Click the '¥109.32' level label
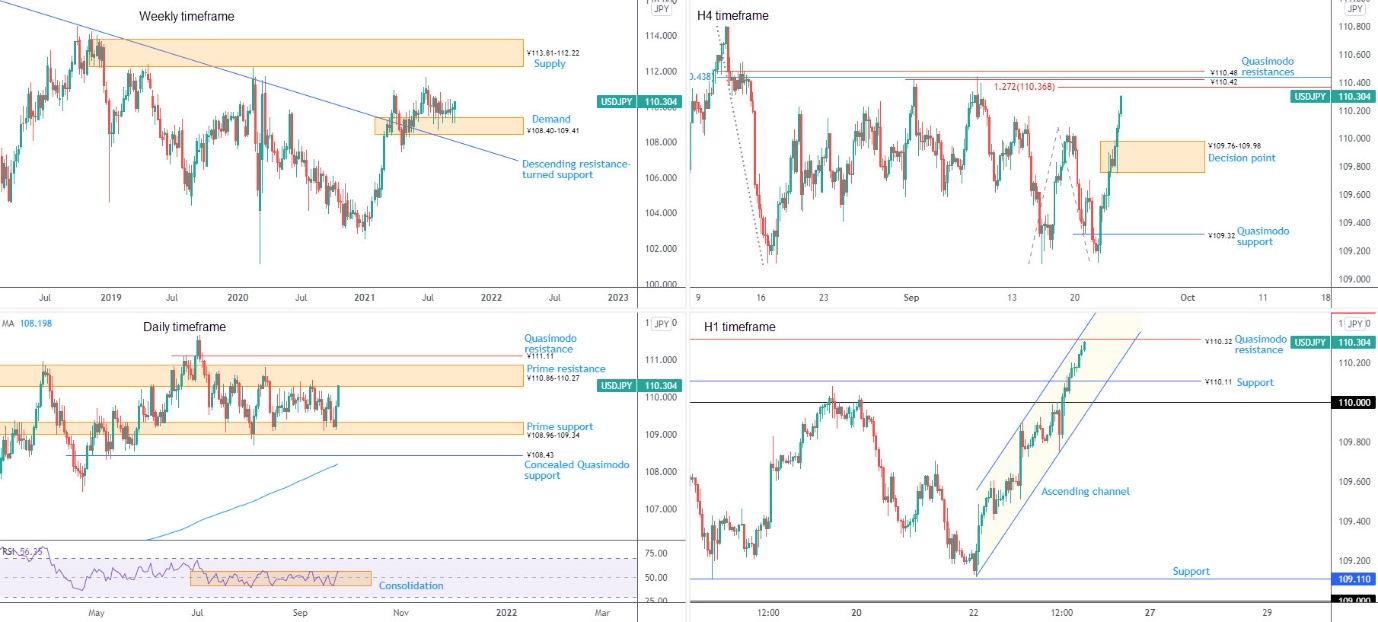Image resolution: width=1378 pixels, height=622 pixels. point(1222,236)
